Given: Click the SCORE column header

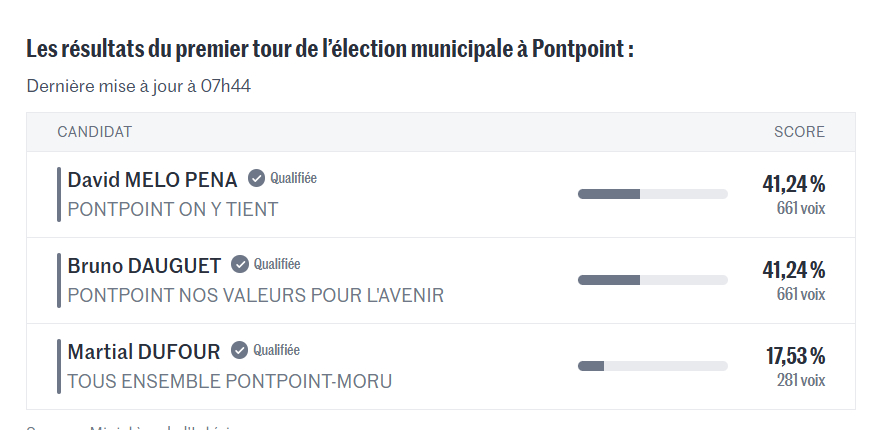Looking at the screenshot, I should tap(799, 132).
